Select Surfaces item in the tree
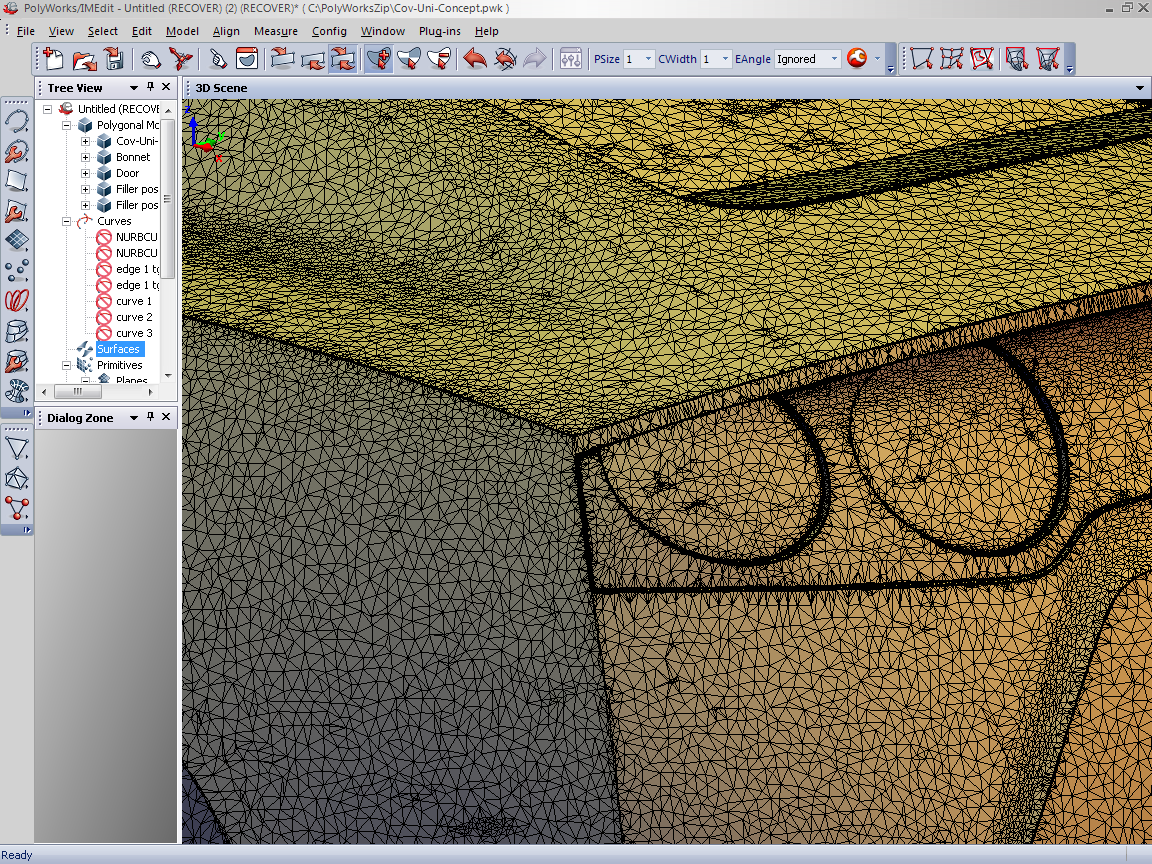Image resolution: width=1152 pixels, height=864 pixels. pyautogui.click(x=118, y=349)
